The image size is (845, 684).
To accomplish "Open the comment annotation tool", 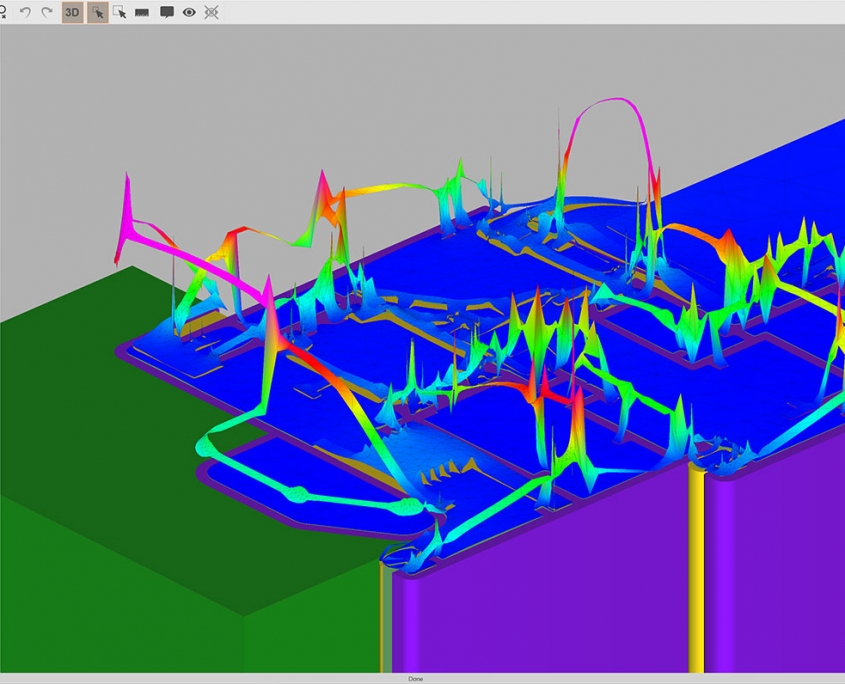I will pyautogui.click(x=166, y=12).
